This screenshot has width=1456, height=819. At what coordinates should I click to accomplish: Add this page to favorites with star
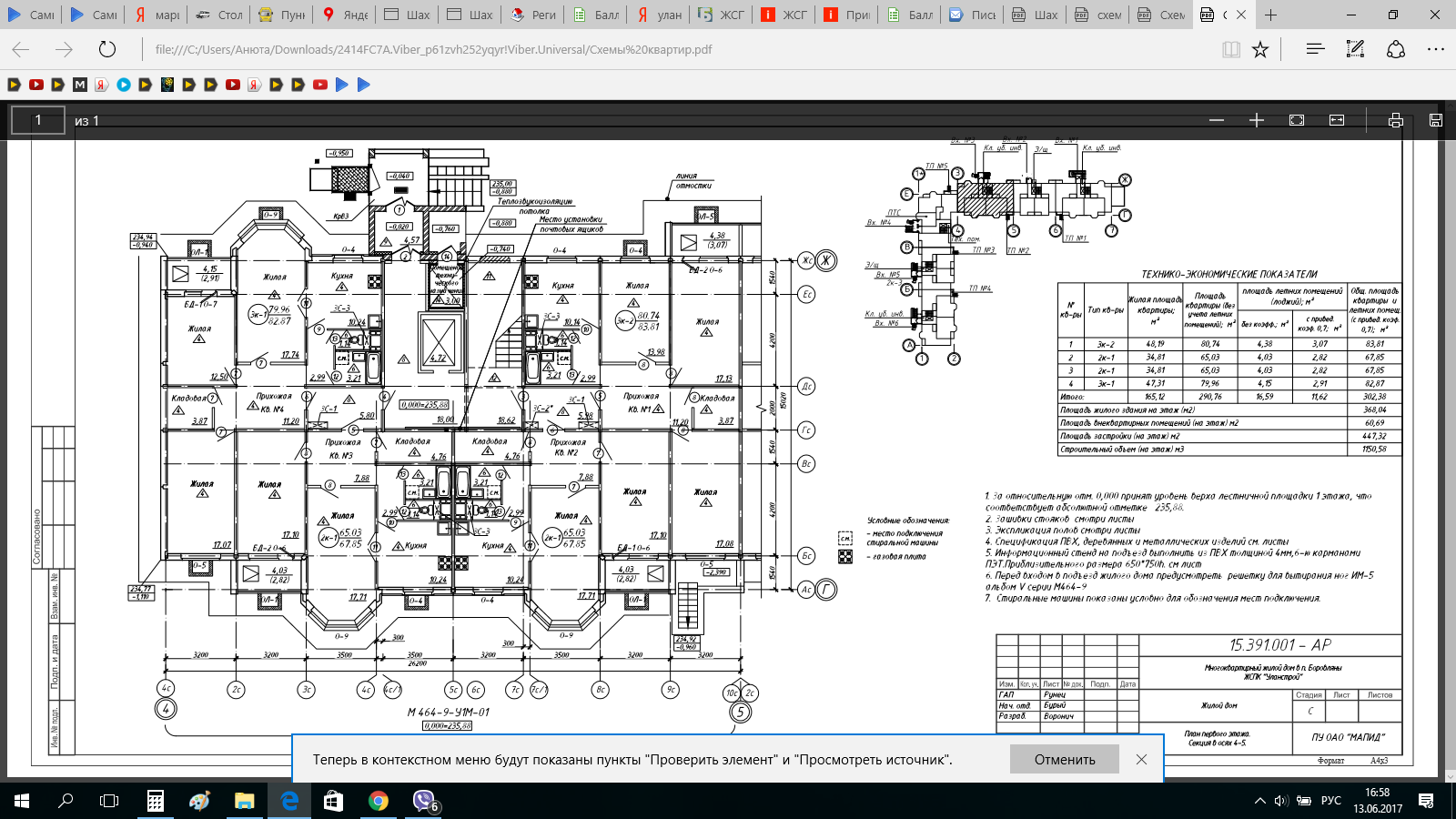click(x=1260, y=49)
